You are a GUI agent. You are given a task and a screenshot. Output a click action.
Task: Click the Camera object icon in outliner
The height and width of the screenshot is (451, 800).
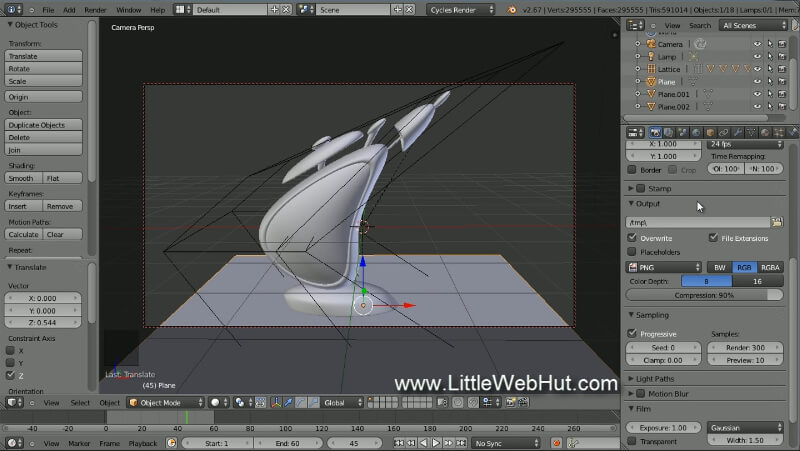(x=651, y=45)
